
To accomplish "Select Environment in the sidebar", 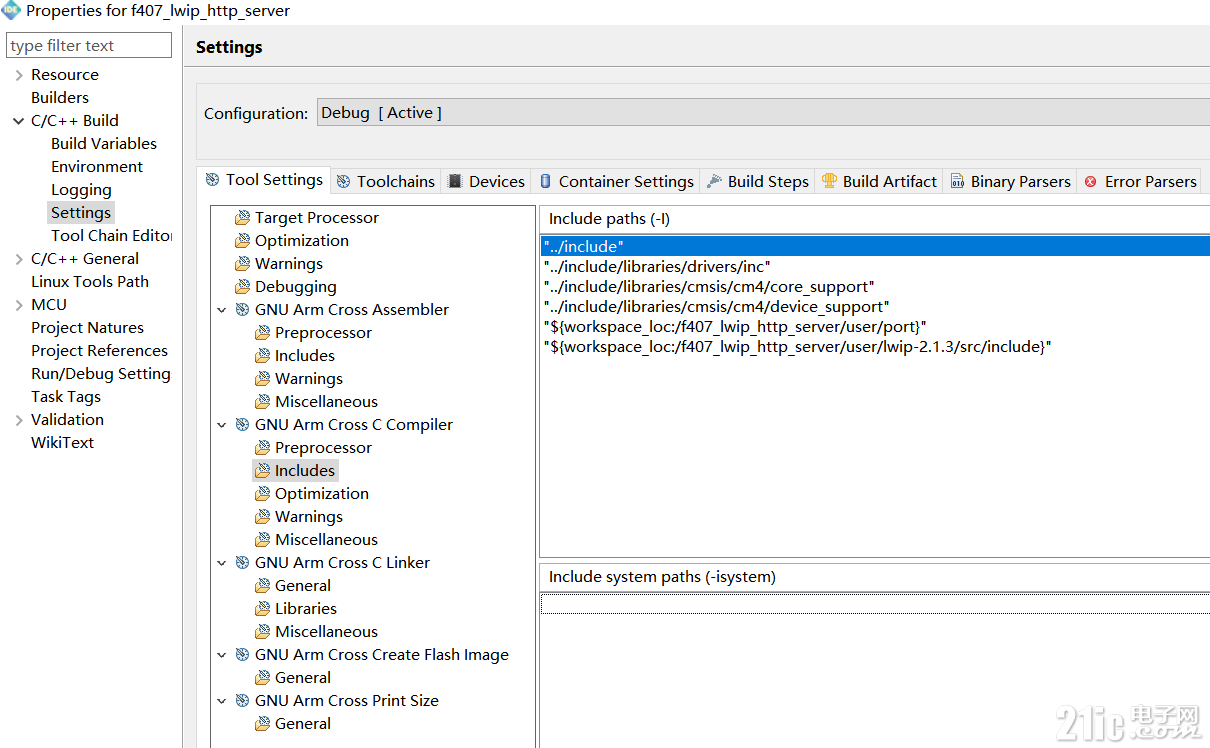I will (x=97, y=167).
